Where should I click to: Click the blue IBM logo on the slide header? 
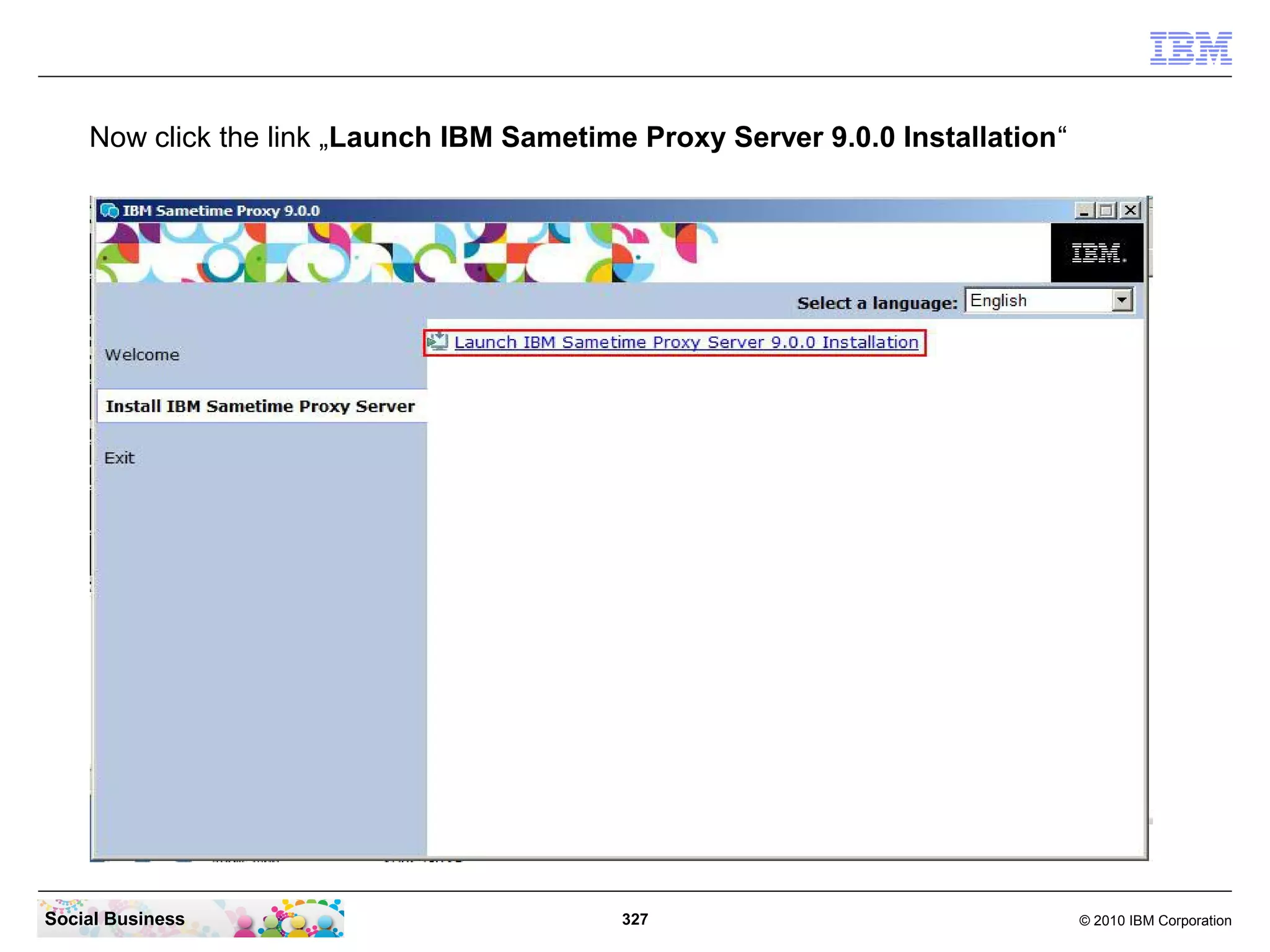click(x=1191, y=48)
